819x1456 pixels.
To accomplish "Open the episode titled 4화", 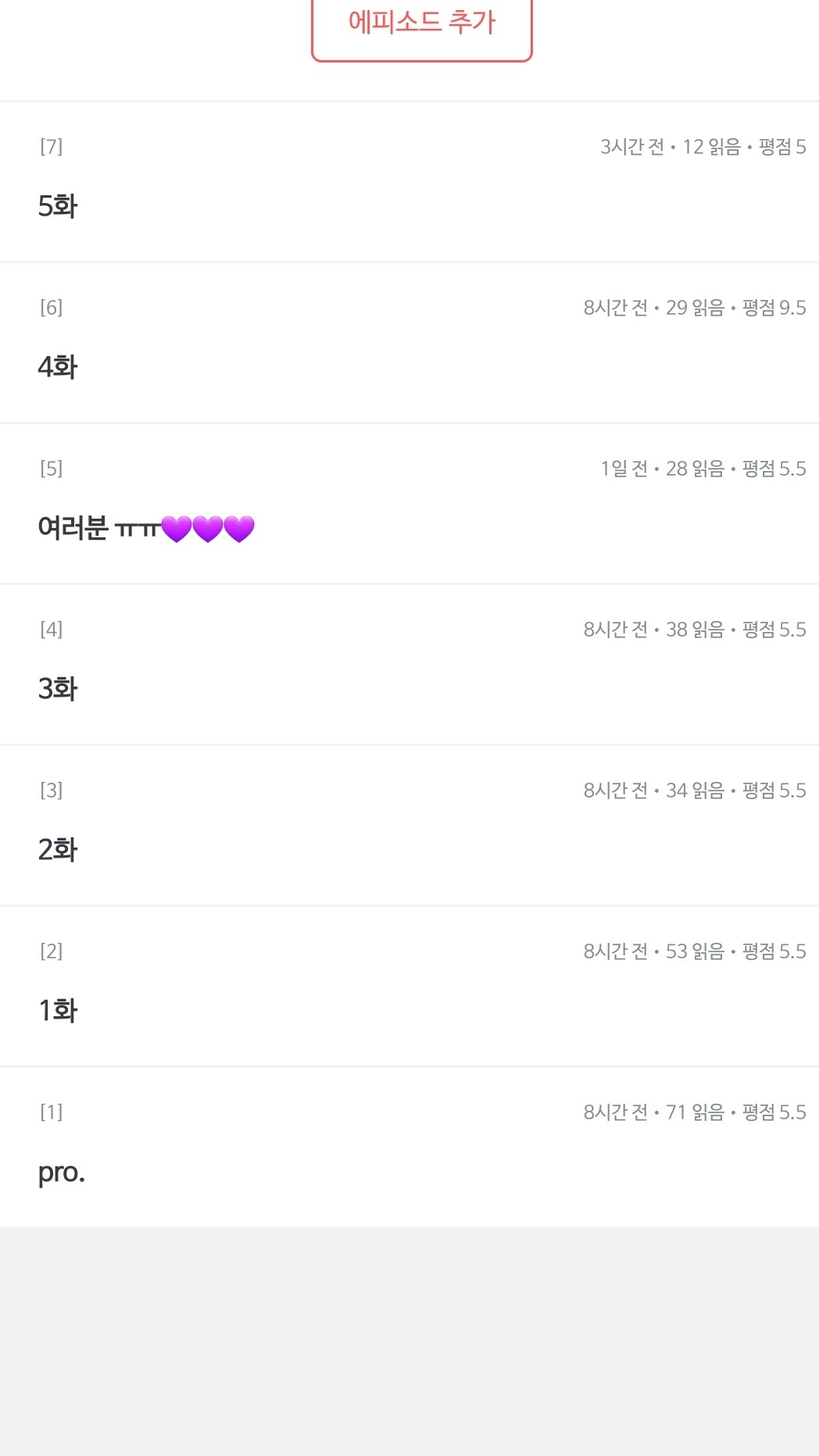I will [58, 367].
